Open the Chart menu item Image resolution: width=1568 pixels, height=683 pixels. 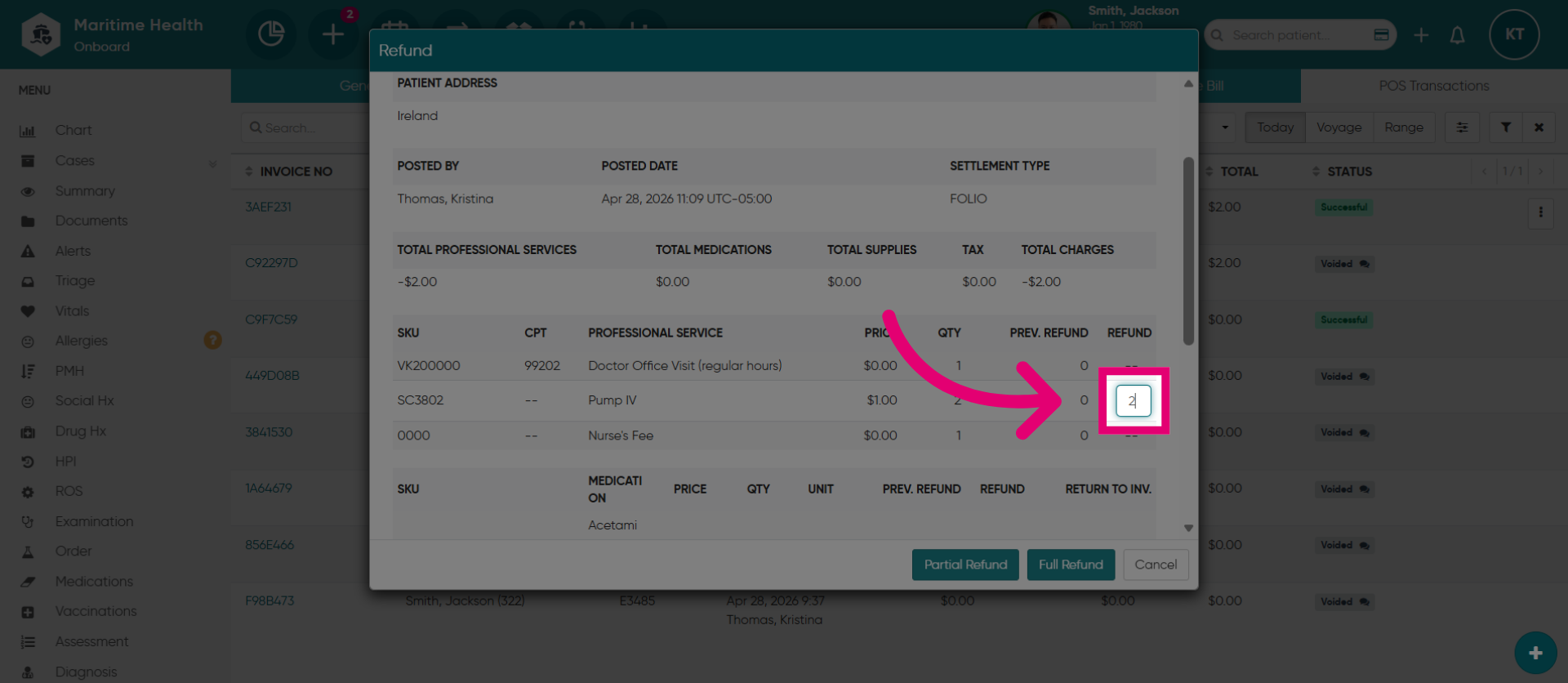point(73,130)
